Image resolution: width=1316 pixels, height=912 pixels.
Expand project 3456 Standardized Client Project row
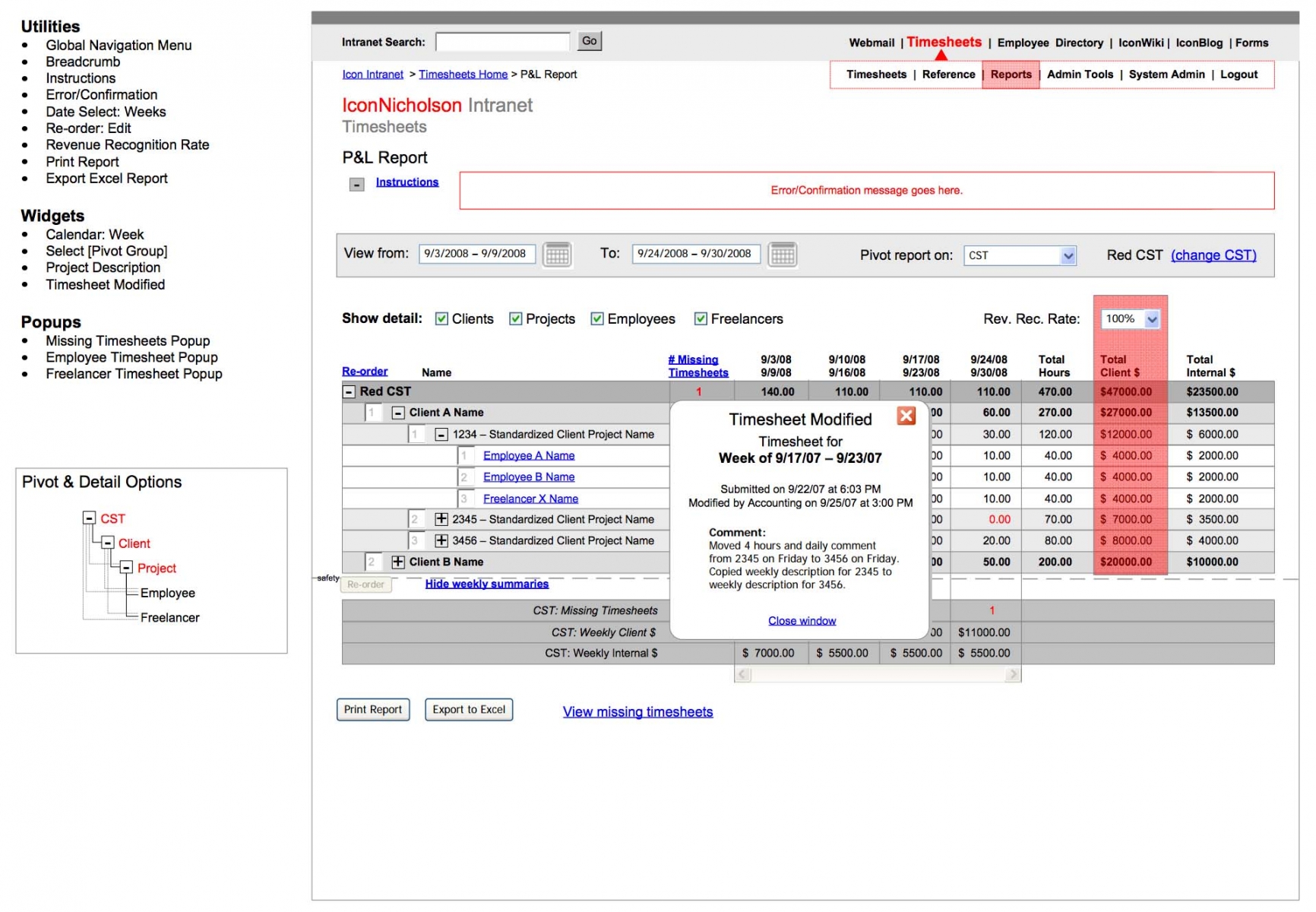441,540
